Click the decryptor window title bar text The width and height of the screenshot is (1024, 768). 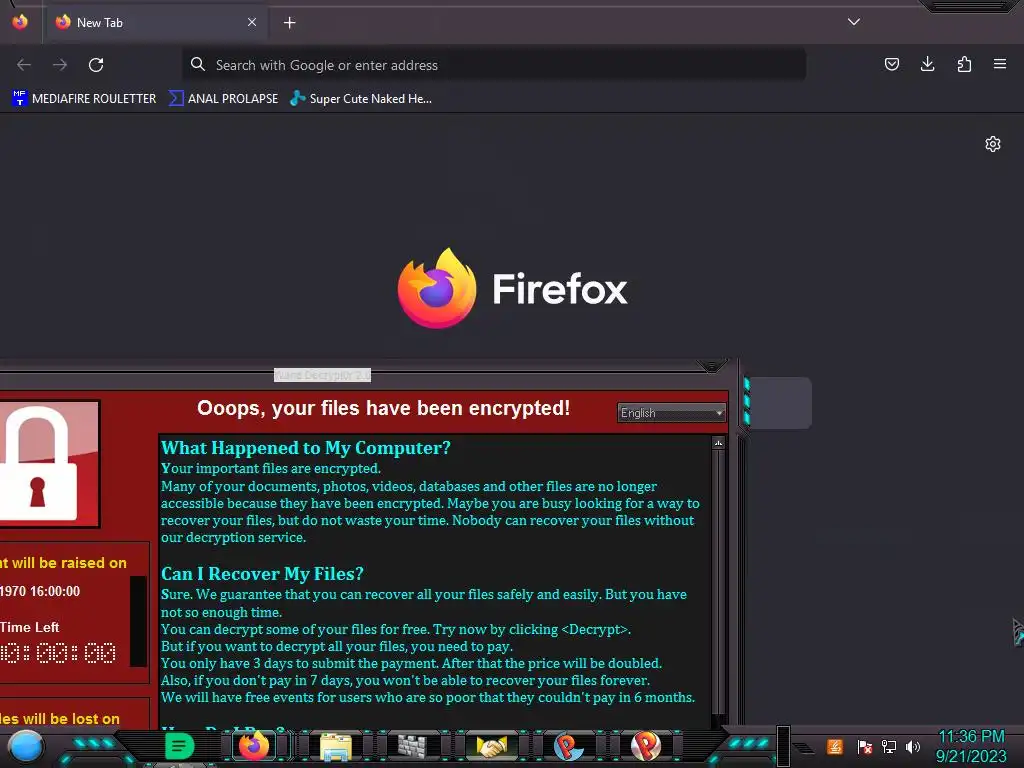click(323, 375)
